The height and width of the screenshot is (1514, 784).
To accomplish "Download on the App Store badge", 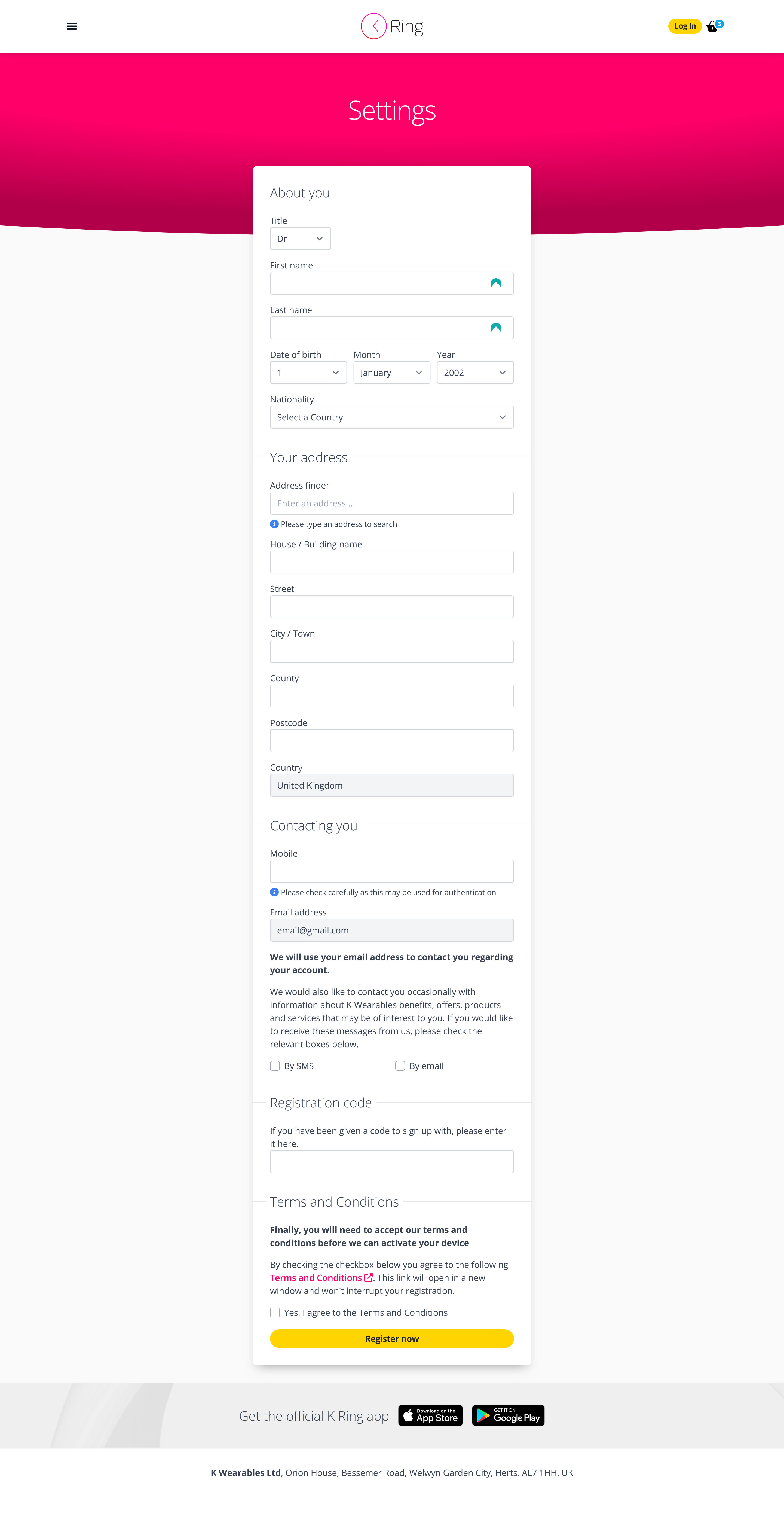I will (430, 1415).
